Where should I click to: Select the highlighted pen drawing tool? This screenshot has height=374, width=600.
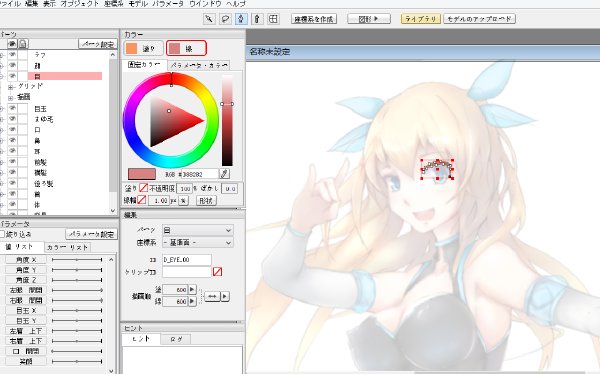click(241, 18)
